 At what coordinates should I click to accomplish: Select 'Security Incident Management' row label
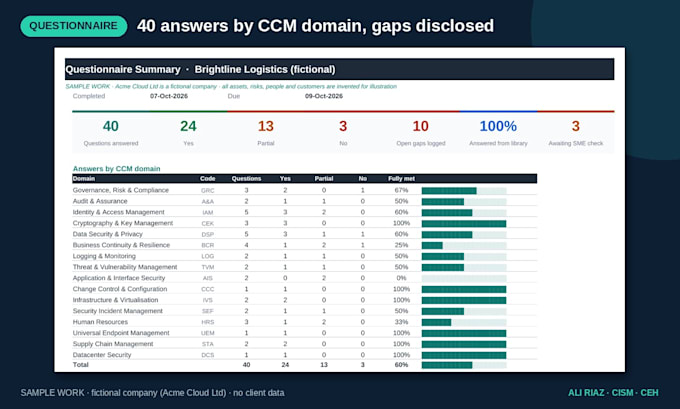click(x=118, y=311)
